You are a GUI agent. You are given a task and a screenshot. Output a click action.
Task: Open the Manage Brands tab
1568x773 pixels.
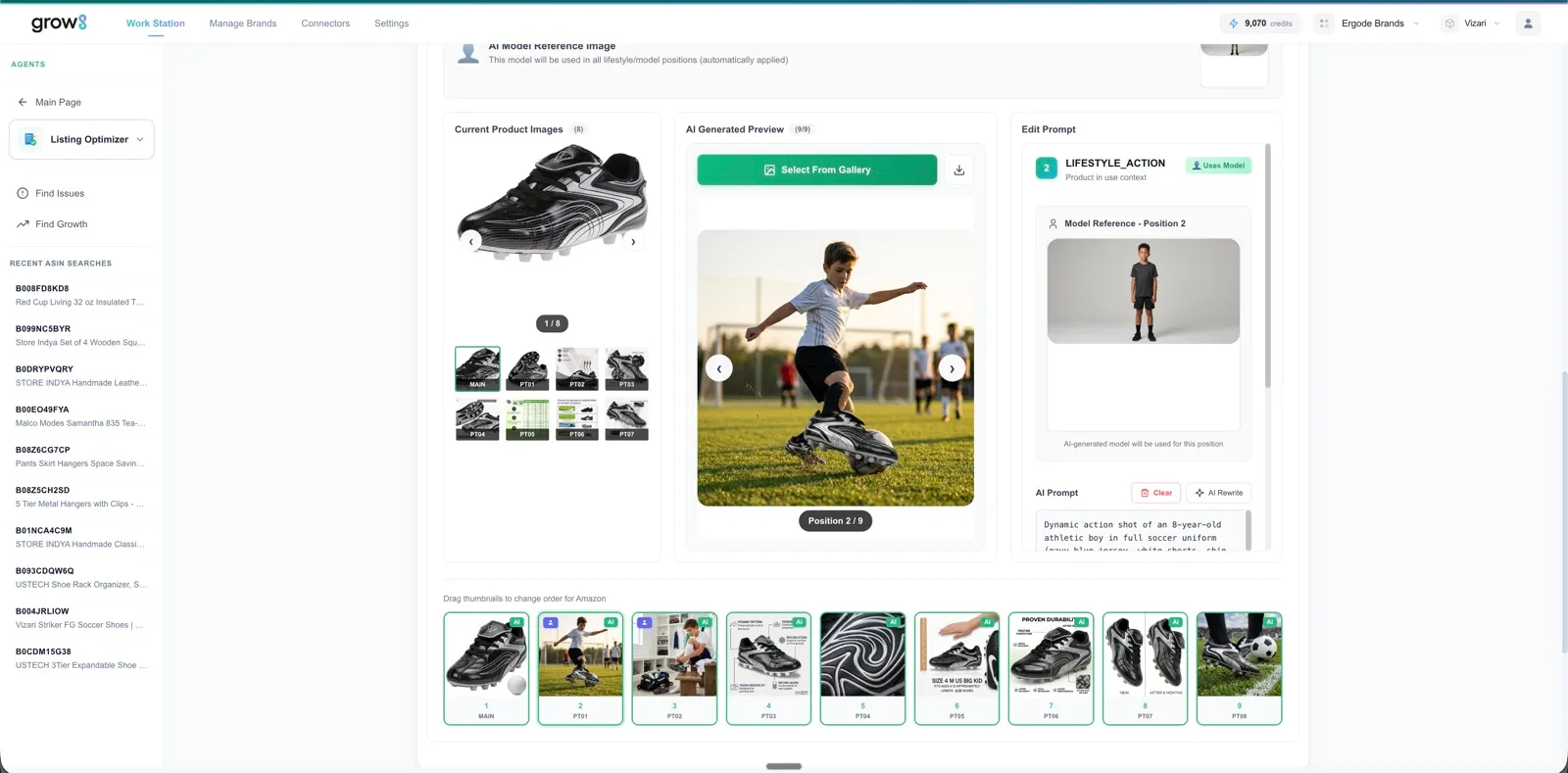(x=243, y=24)
